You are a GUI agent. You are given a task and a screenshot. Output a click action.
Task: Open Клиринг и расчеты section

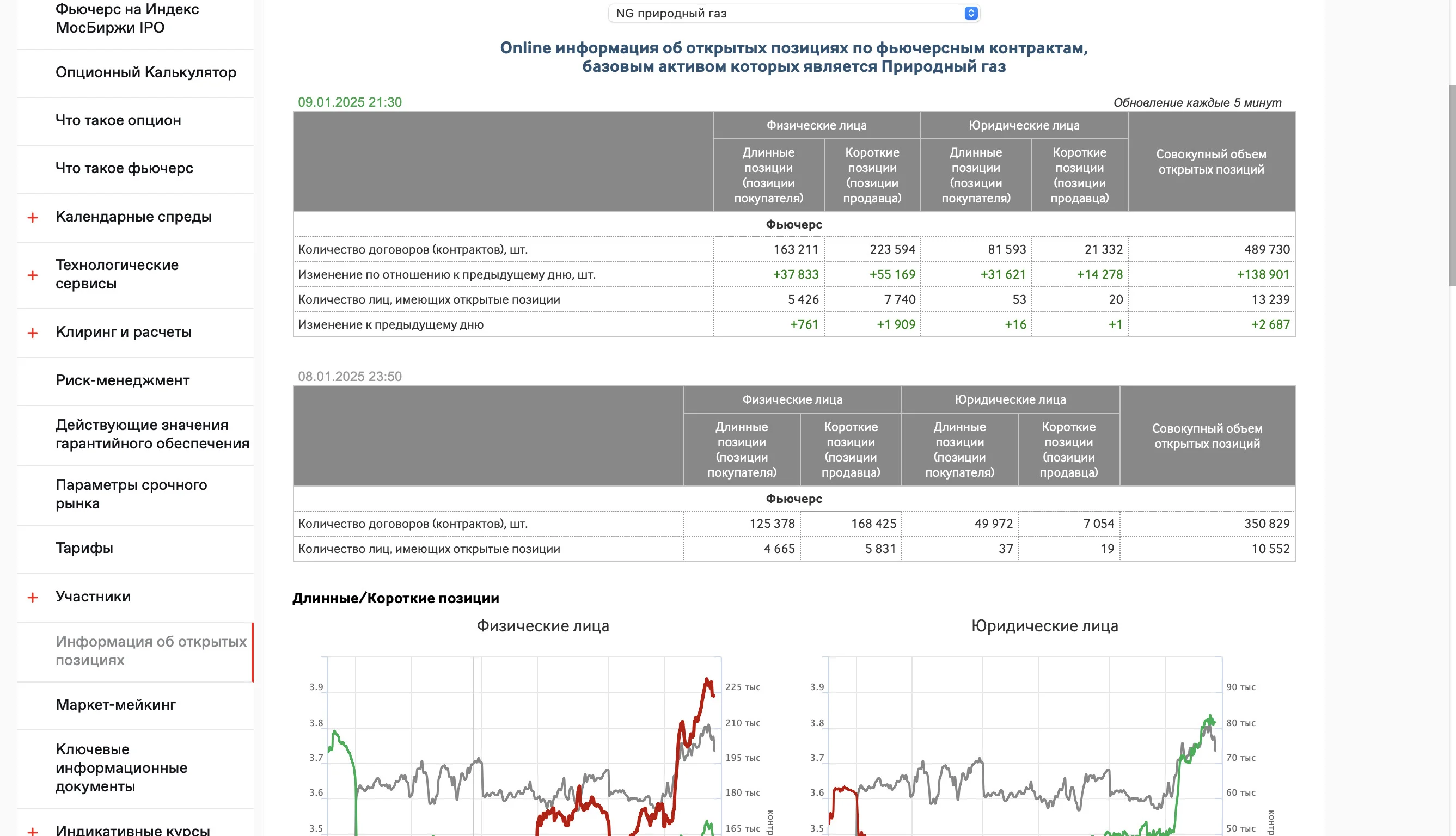(124, 332)
